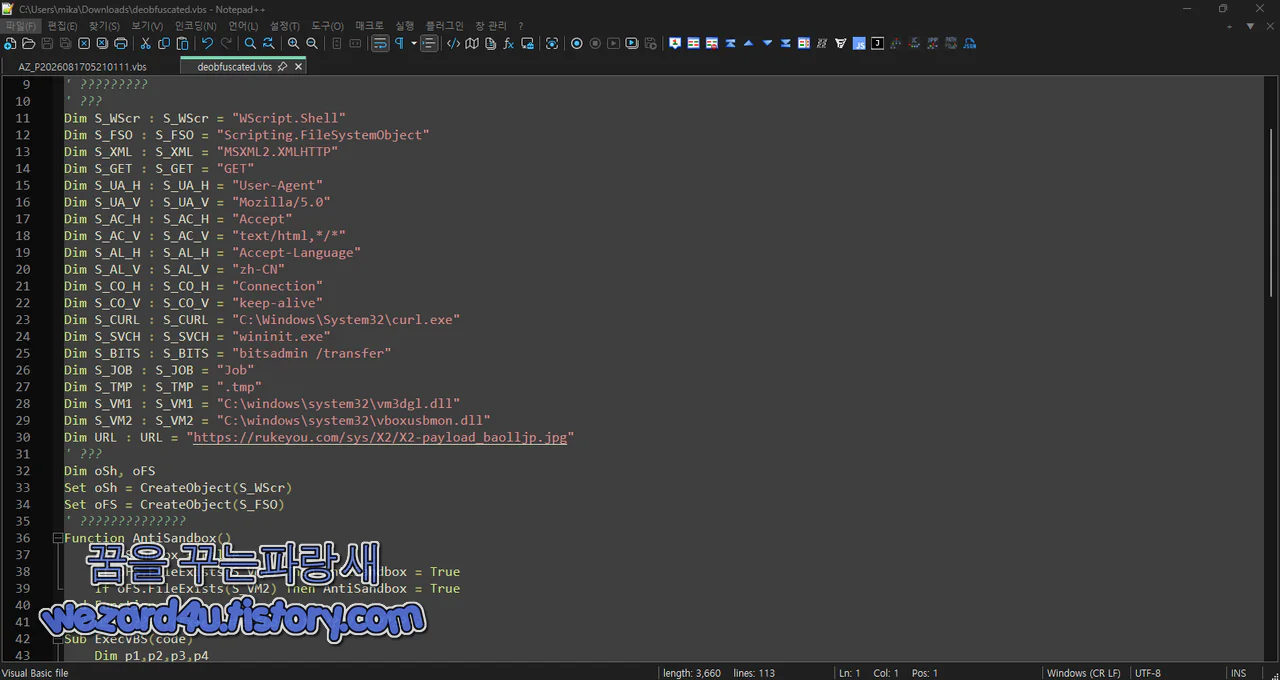This screenshot has width=1280, height=680.
Task: Toggle INS overwrite mode in status bar
Action: point(1239,673)
